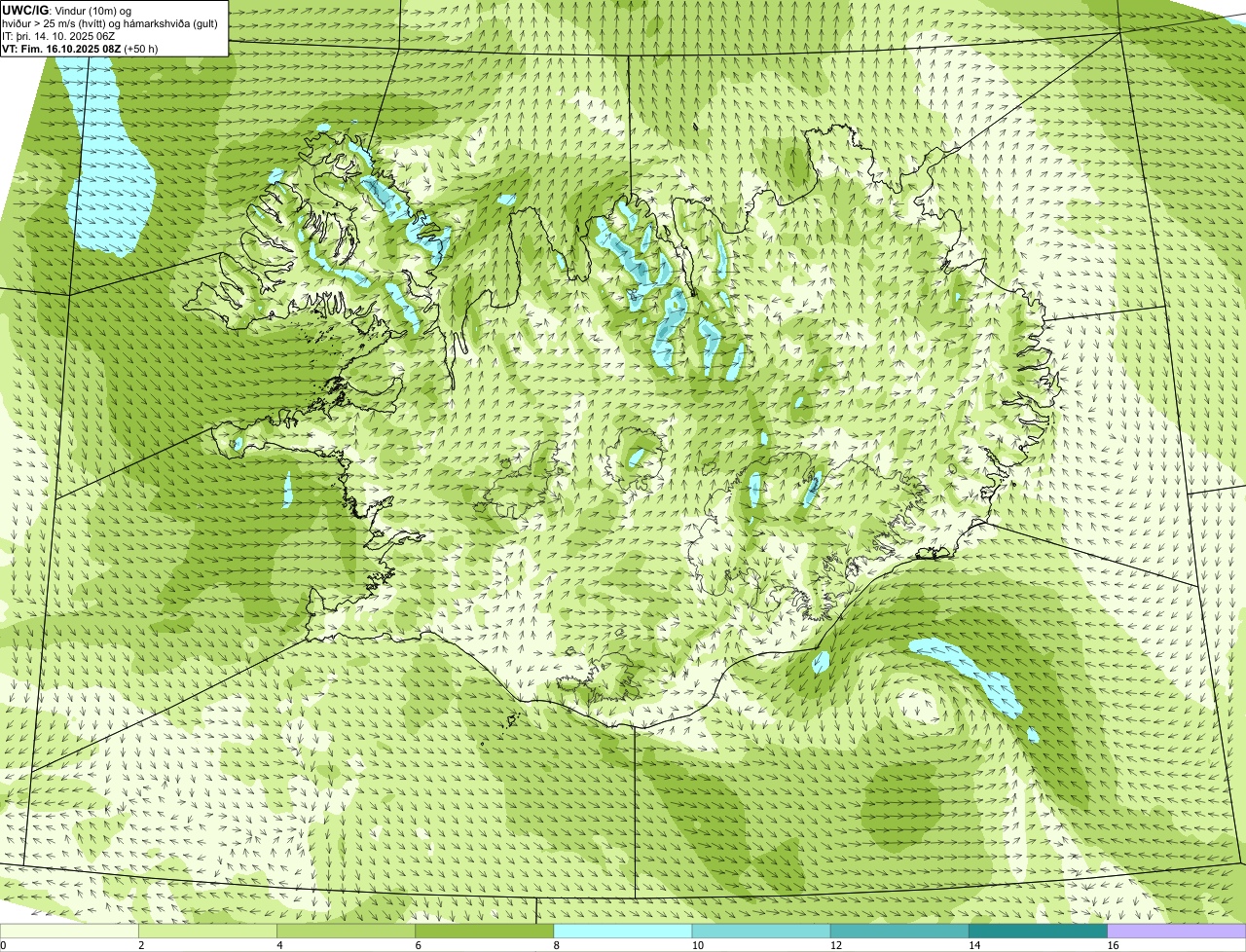Click the legend scale label "6"
Image resolution: width=1246 pixels, height=952 pixels.
pos(418,946)
